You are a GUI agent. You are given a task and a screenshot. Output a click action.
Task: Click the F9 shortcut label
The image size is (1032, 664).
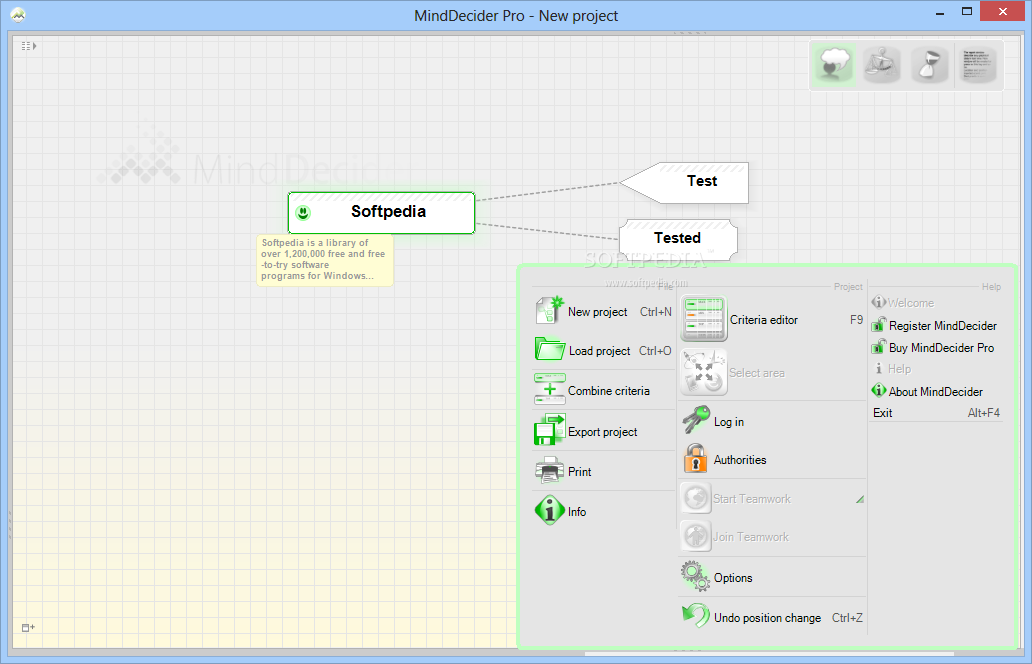[856, 319]
